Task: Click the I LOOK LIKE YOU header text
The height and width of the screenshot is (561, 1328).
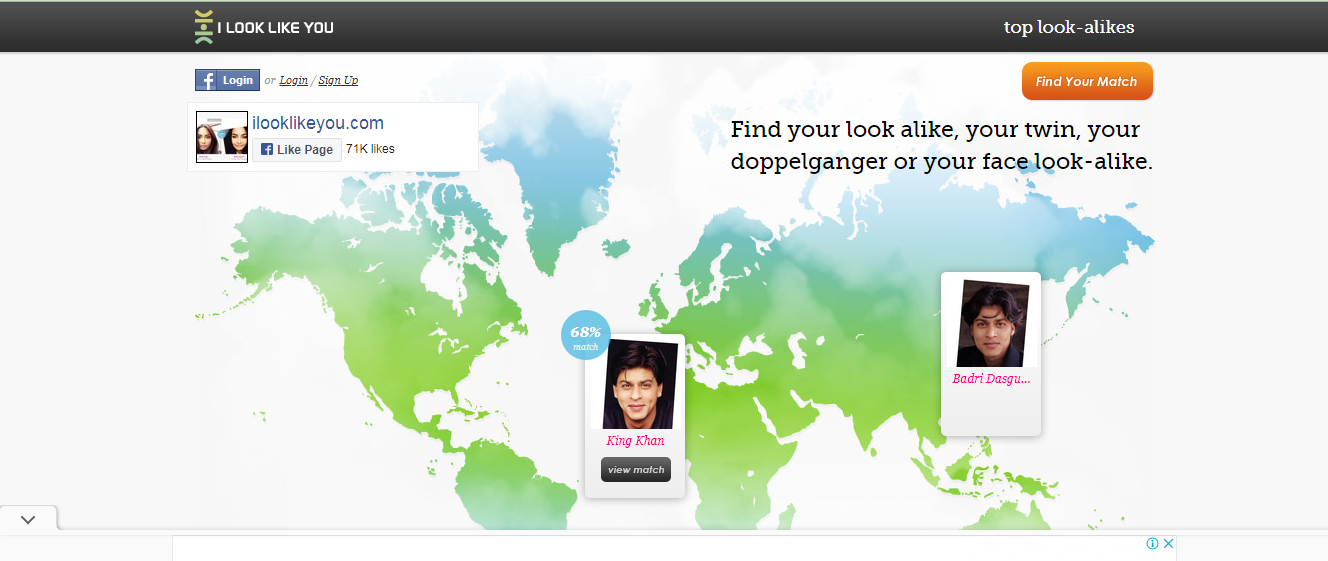Action: 279,28
